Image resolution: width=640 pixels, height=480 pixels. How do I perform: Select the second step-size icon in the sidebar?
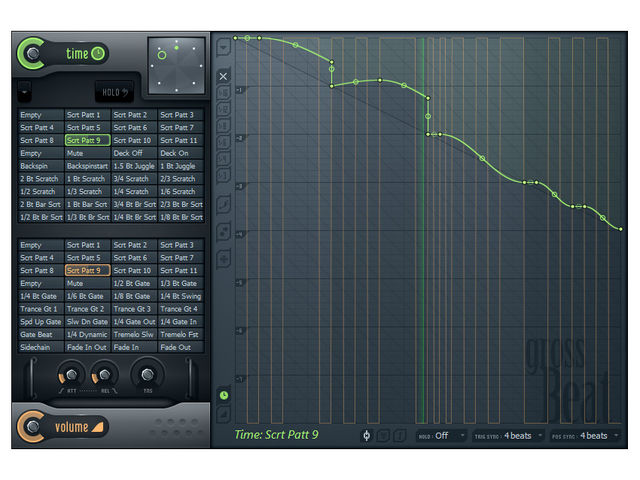(223, 109)
